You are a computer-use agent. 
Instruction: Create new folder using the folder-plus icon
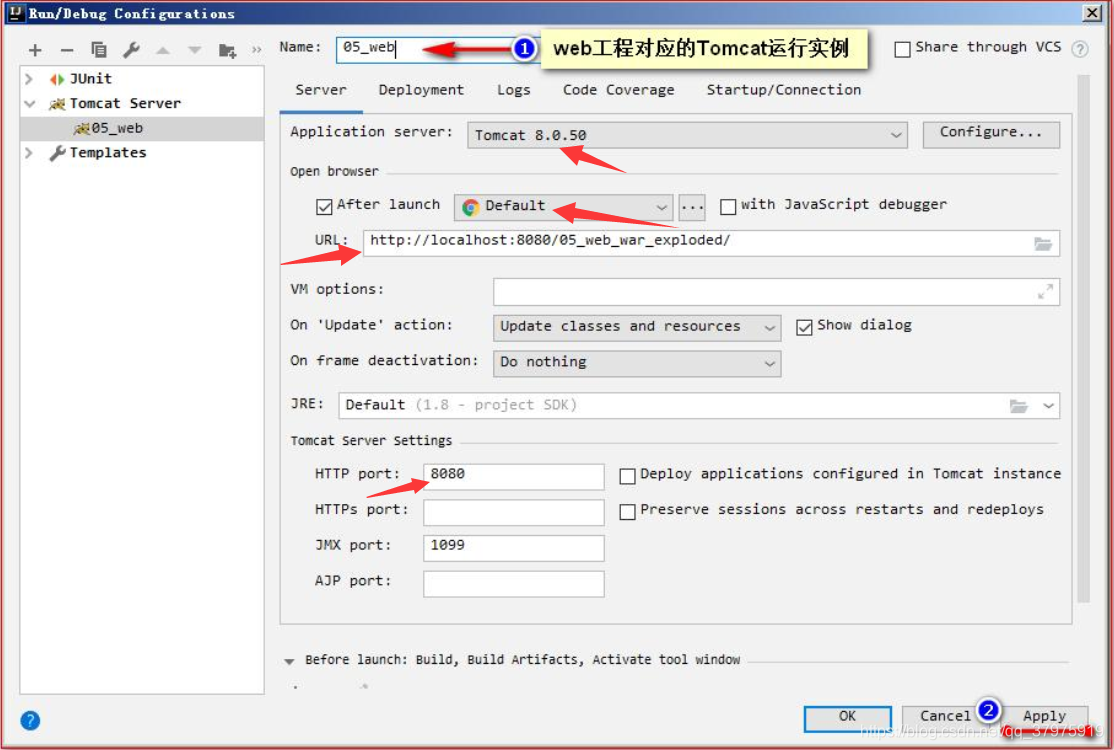(227, 50)
